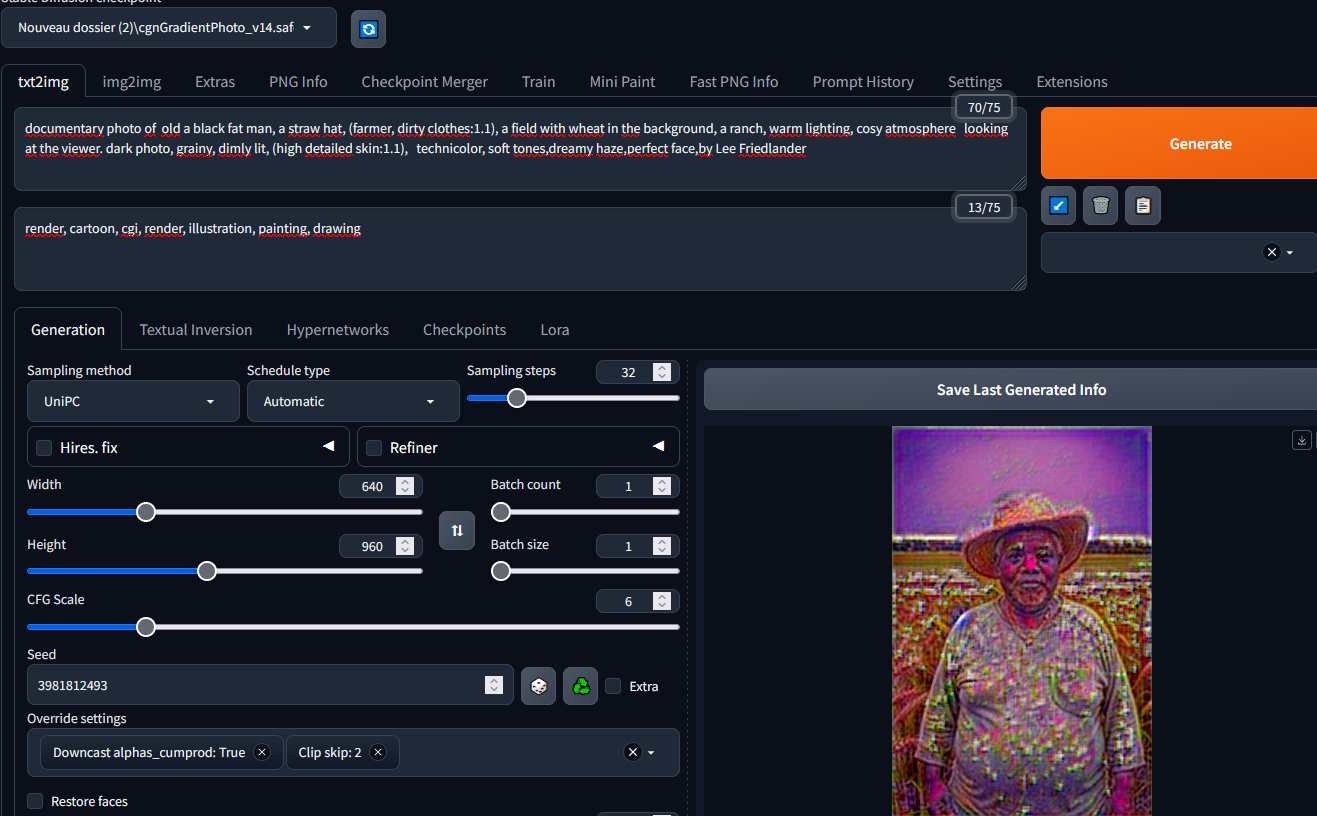Click the CFG Scale slider handle
This screenshot has height=816, width=1317.
[x=146, y=627]
